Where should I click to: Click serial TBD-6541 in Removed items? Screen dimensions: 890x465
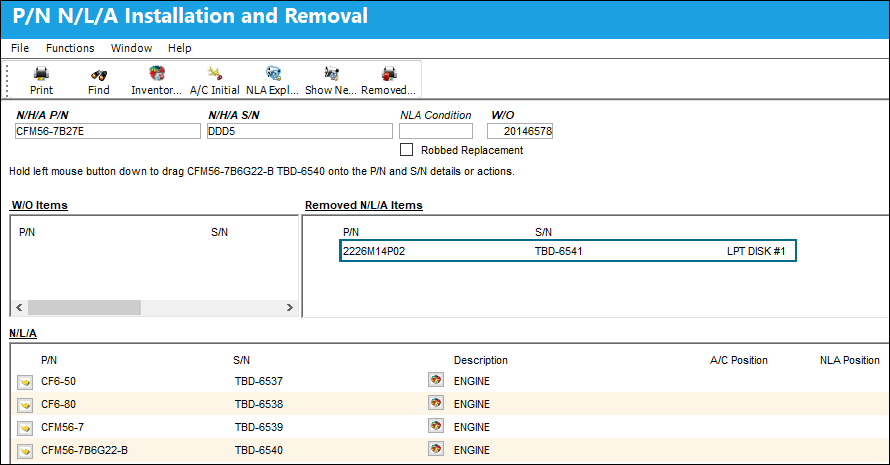[559, 251]
